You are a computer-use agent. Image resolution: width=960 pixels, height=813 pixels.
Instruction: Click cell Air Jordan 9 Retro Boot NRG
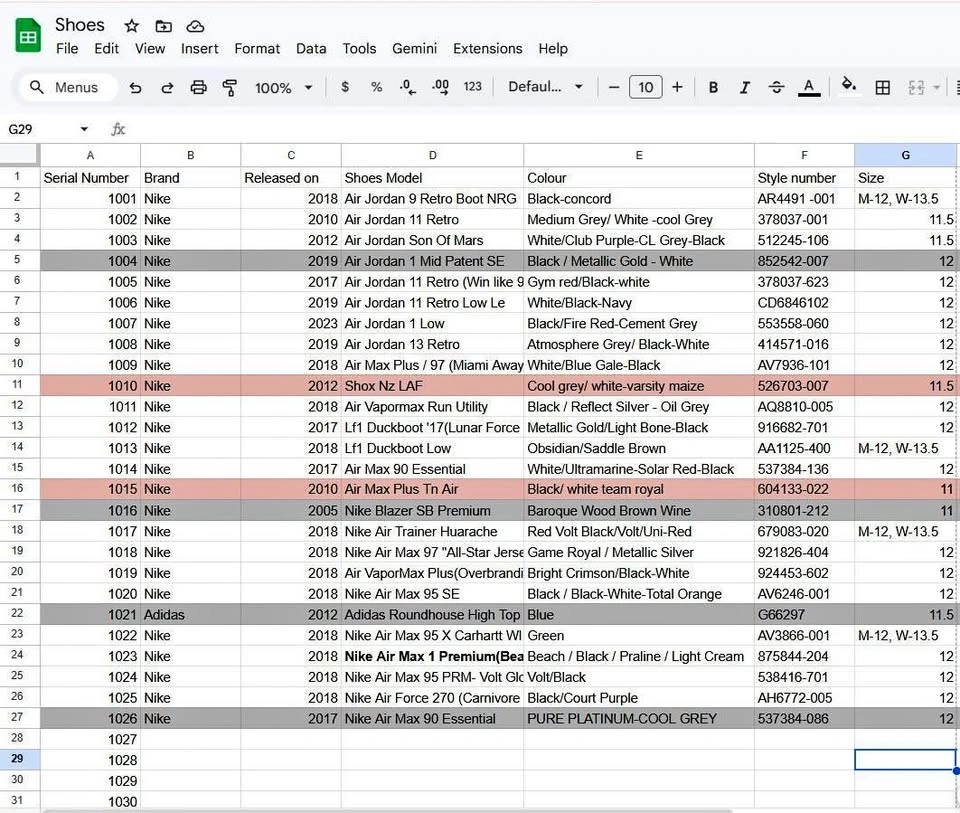pos(432,198)
